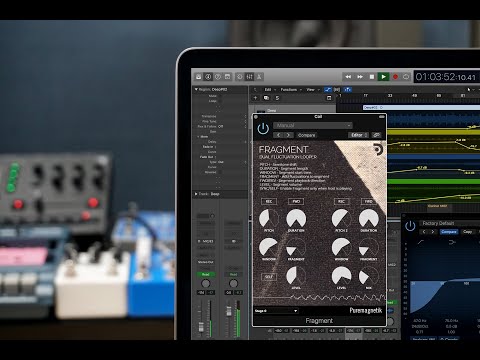This screenshot has height=360, width=480.
Task: Toggle the global Solo S button
Action: point(277,98)
